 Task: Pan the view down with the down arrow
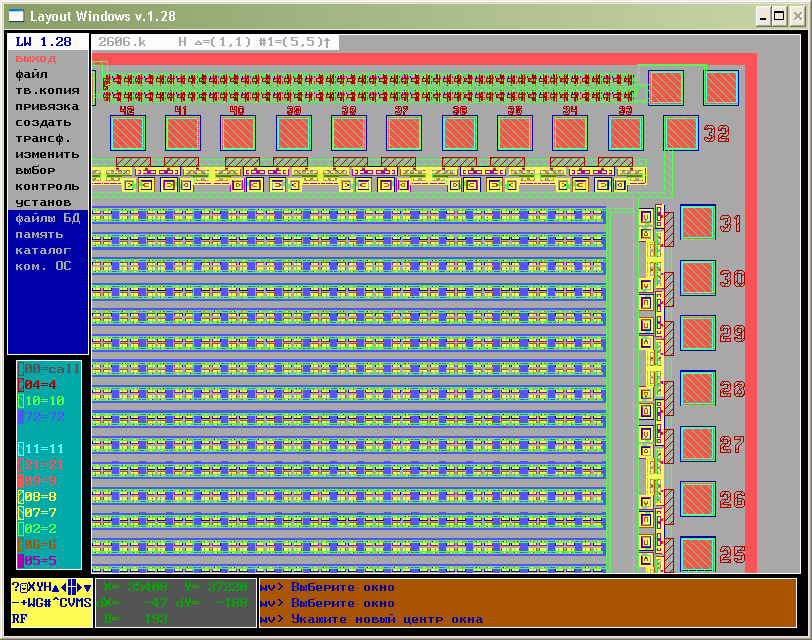click(88, 588)
